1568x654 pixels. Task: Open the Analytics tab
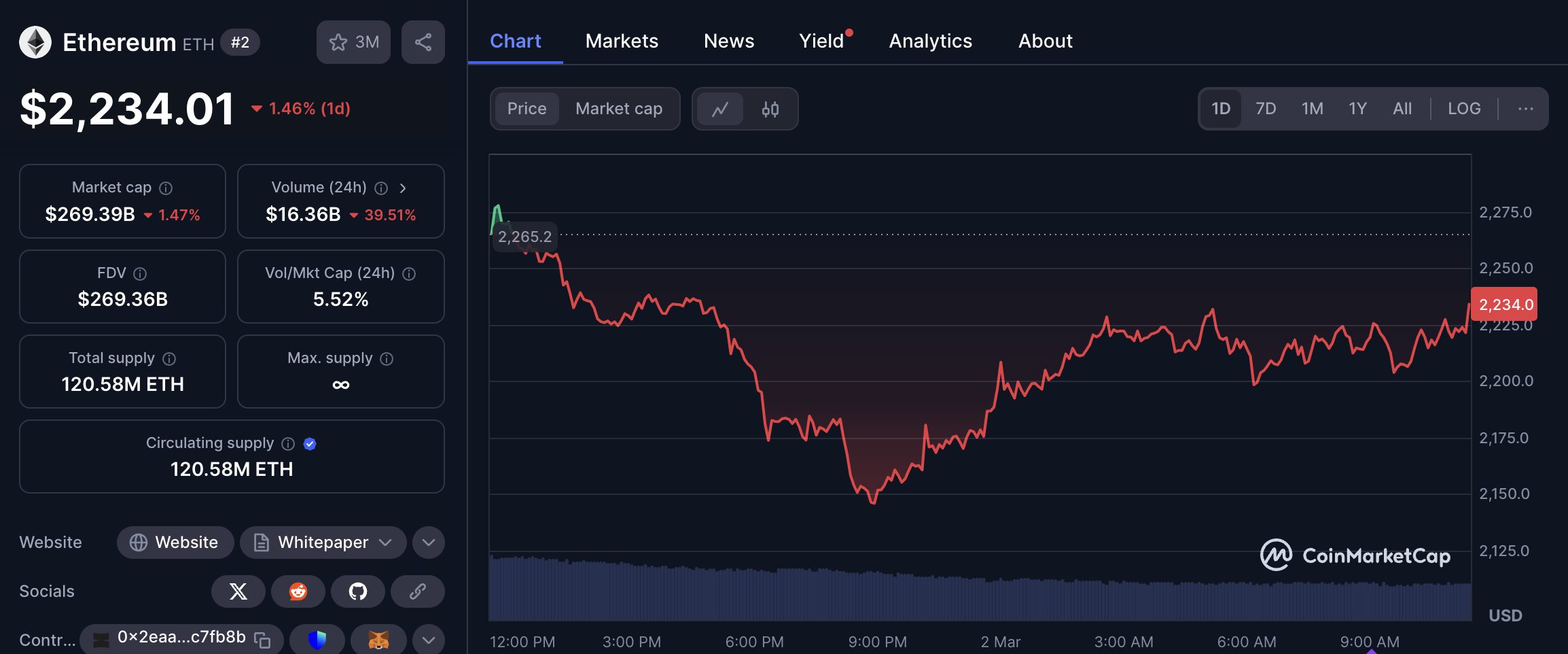coord(931,41)
